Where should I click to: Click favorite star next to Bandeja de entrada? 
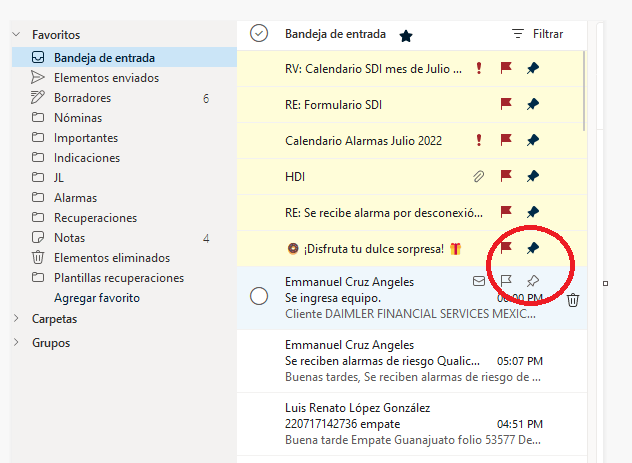(x=406, y=36)
